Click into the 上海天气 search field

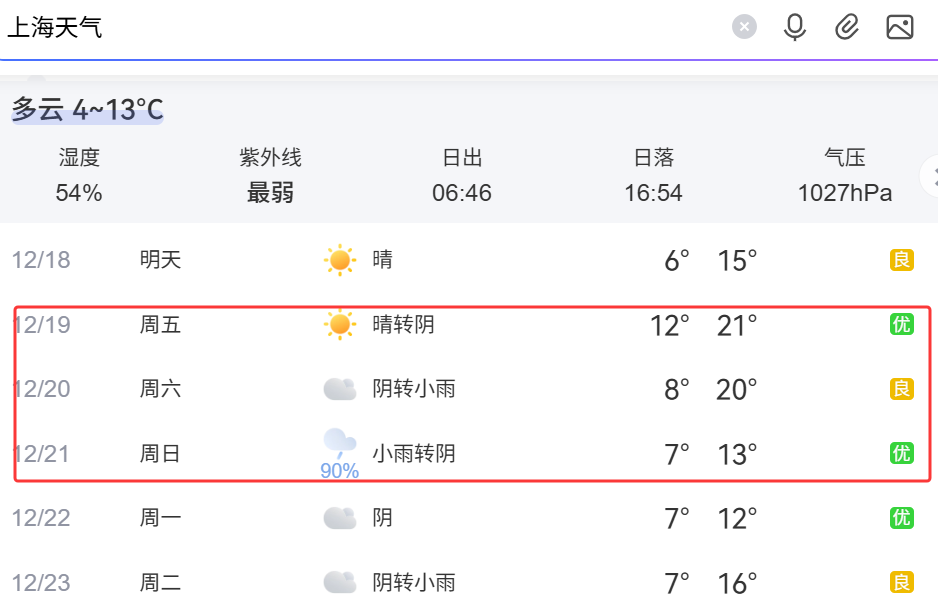pyautogui.click(x=359, y=28)
